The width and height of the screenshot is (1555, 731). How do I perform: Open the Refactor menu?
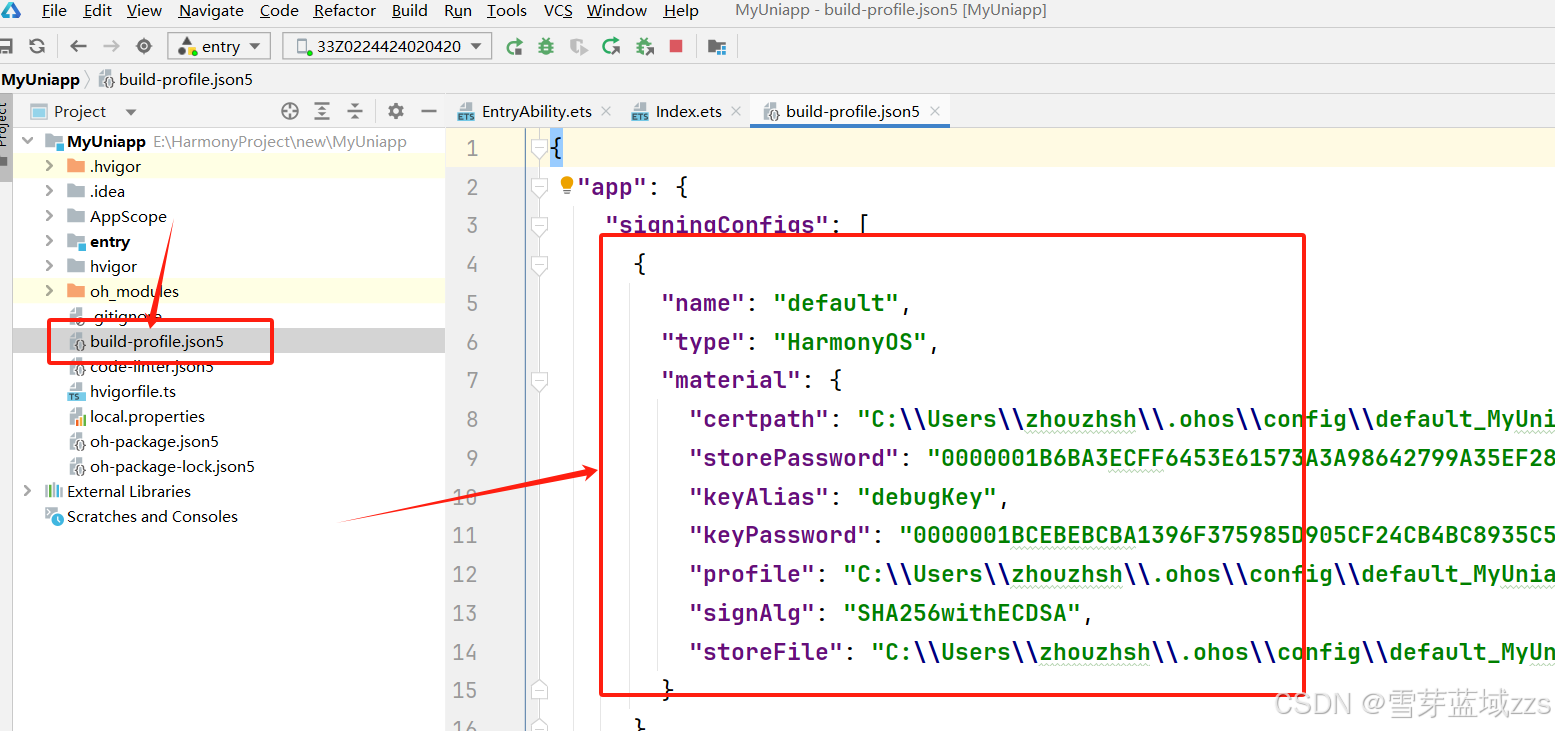pyautogui.click(x=345, y=11)
